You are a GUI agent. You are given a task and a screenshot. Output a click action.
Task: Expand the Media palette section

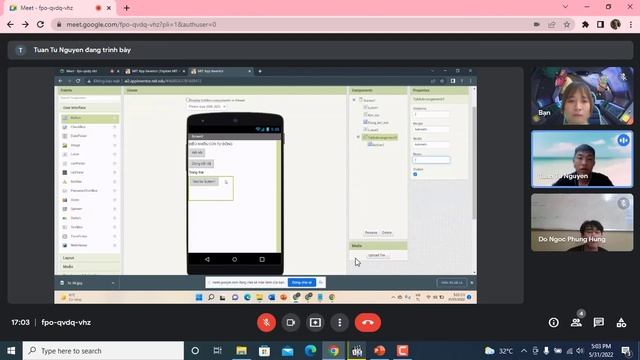(90, 267)
